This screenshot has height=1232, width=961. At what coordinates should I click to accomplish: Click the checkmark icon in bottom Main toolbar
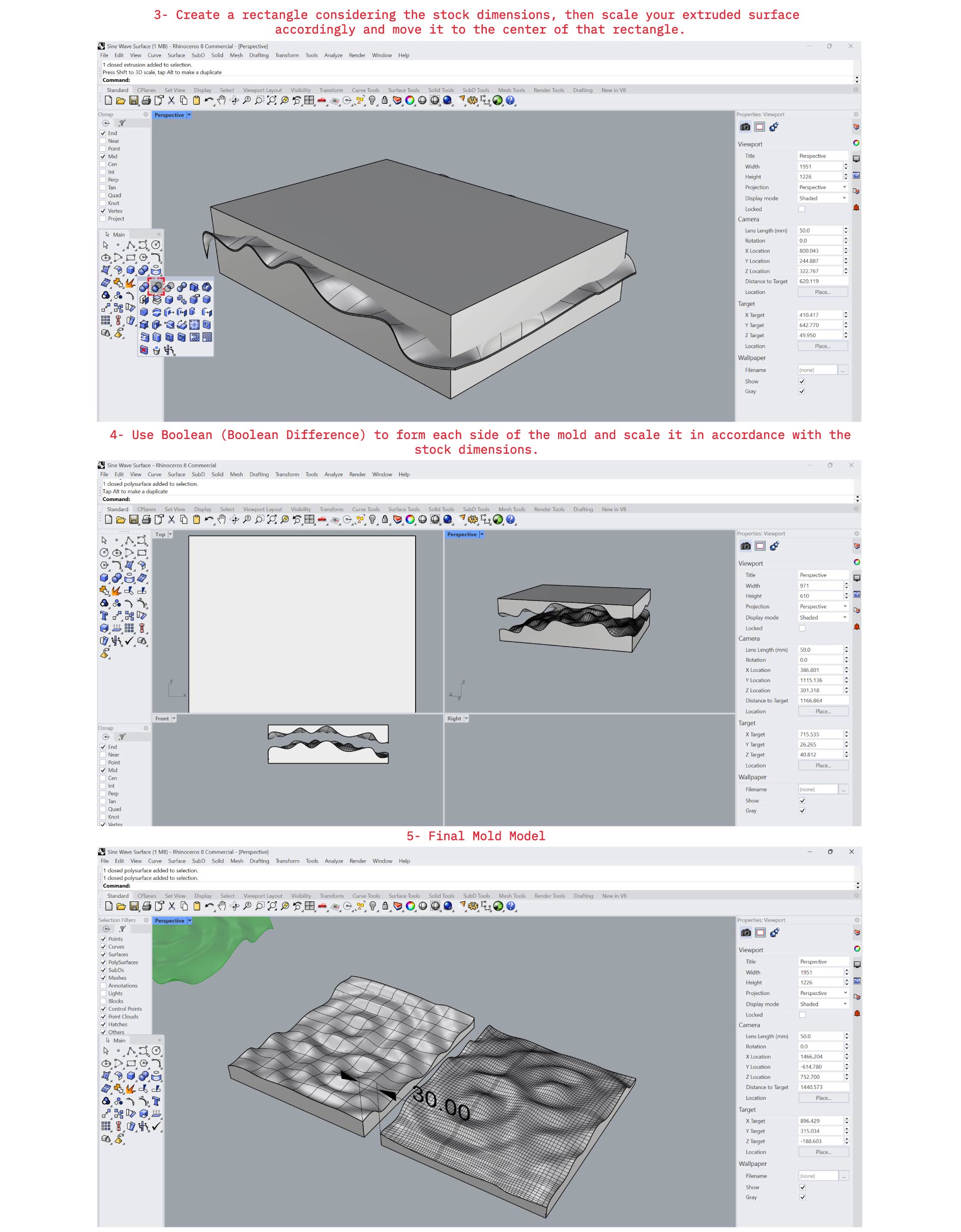click(x=156, y=1126)
